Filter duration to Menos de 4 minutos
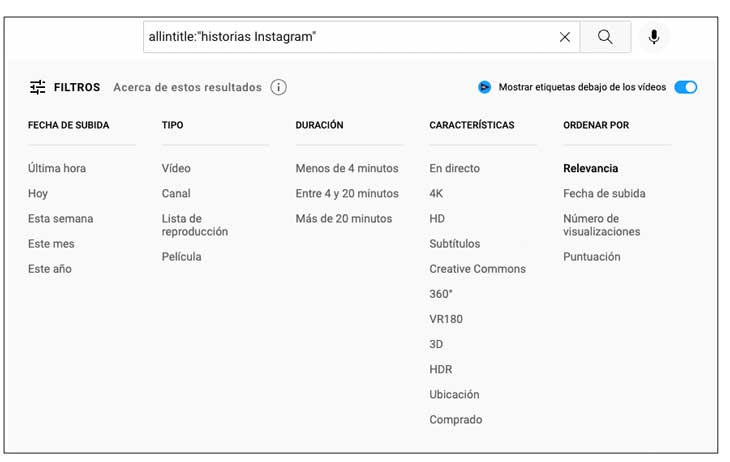730x462 pixels. [x=347, y=168]
